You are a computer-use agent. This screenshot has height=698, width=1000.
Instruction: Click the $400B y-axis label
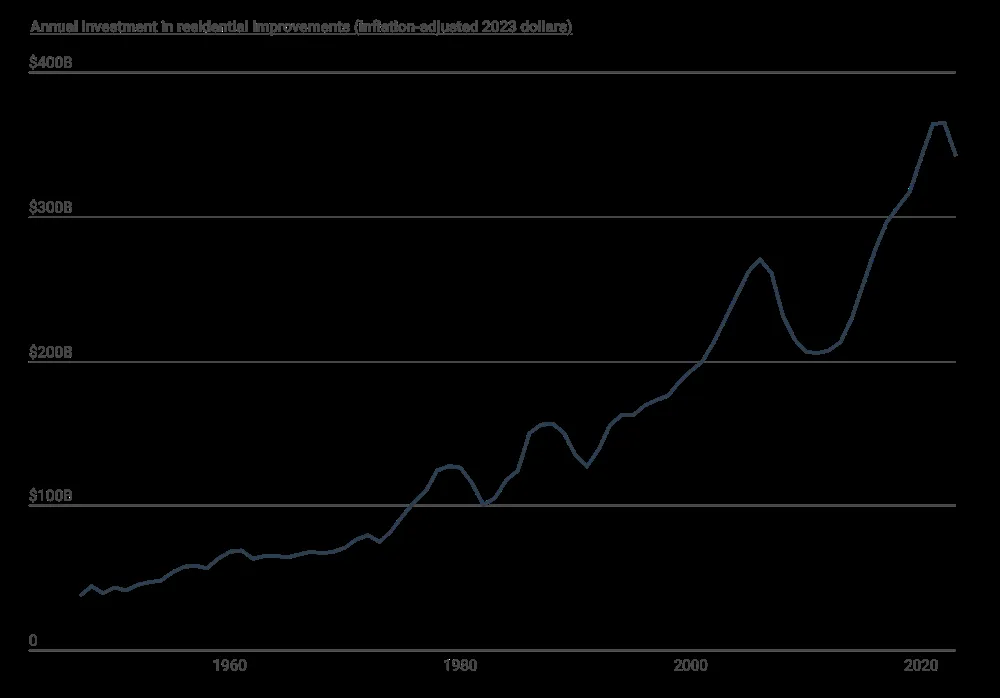click(51, 63)
